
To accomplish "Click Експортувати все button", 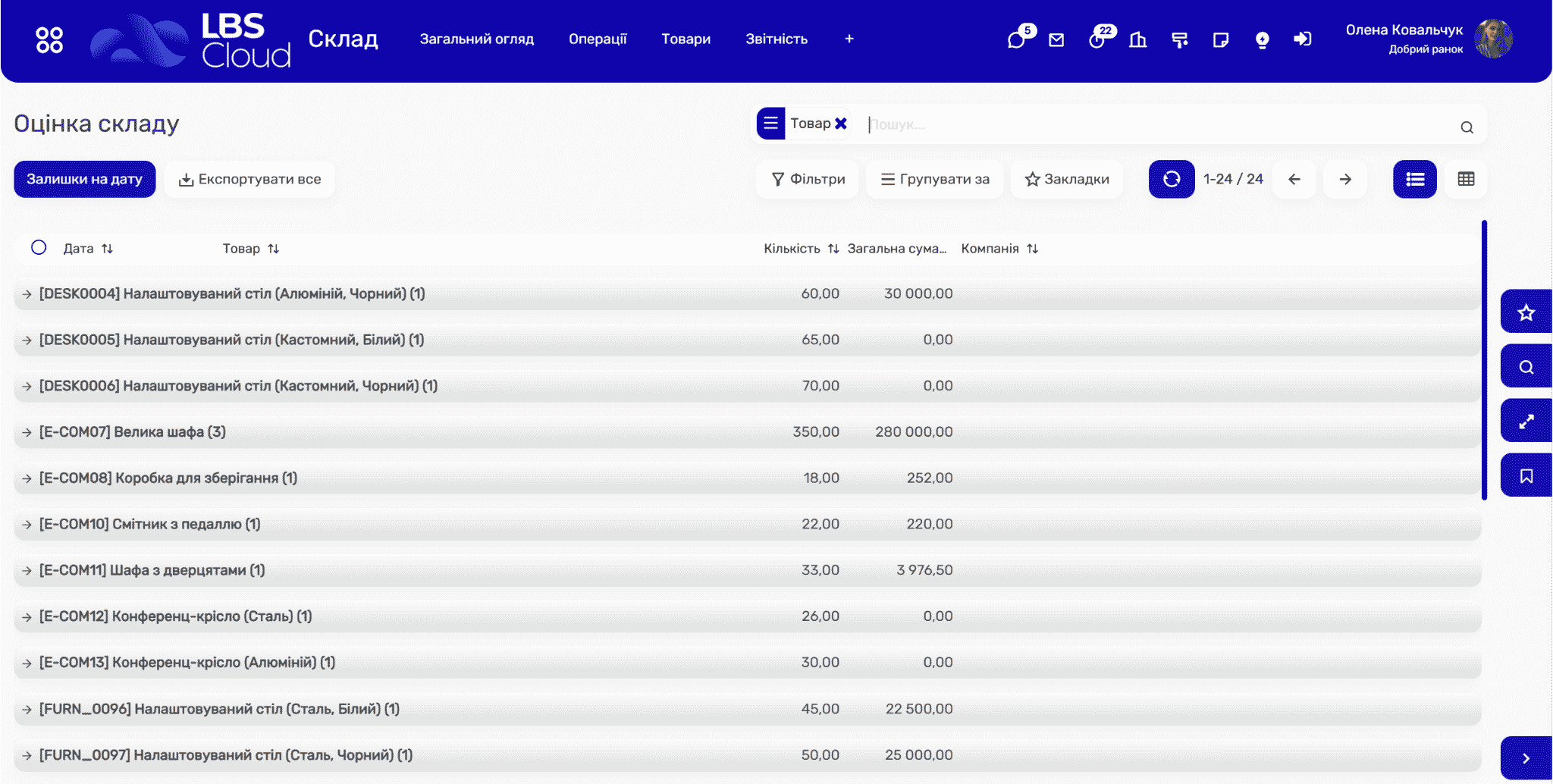I will 249,179.
